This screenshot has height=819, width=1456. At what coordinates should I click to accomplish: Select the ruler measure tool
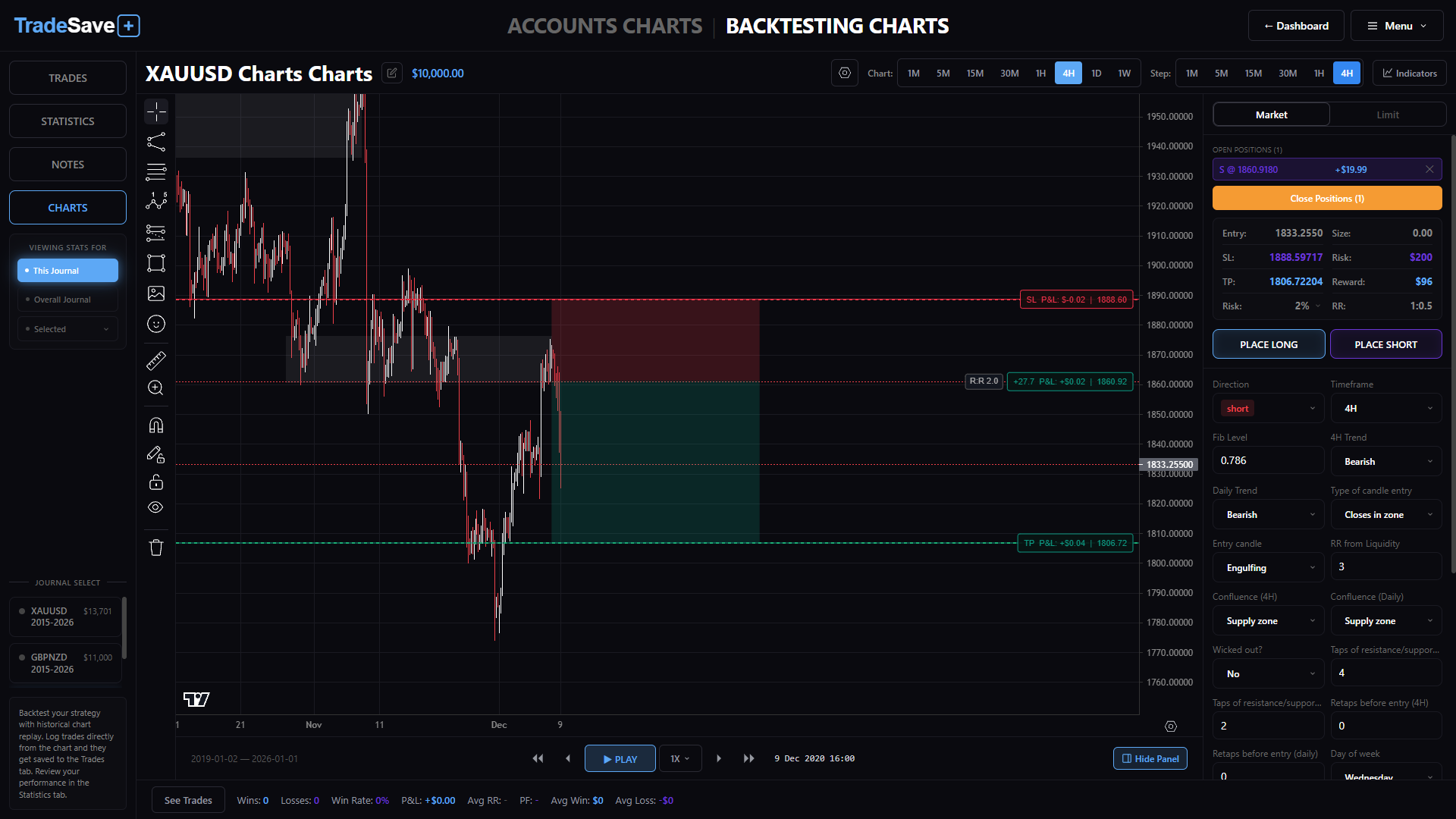point(156,360)
